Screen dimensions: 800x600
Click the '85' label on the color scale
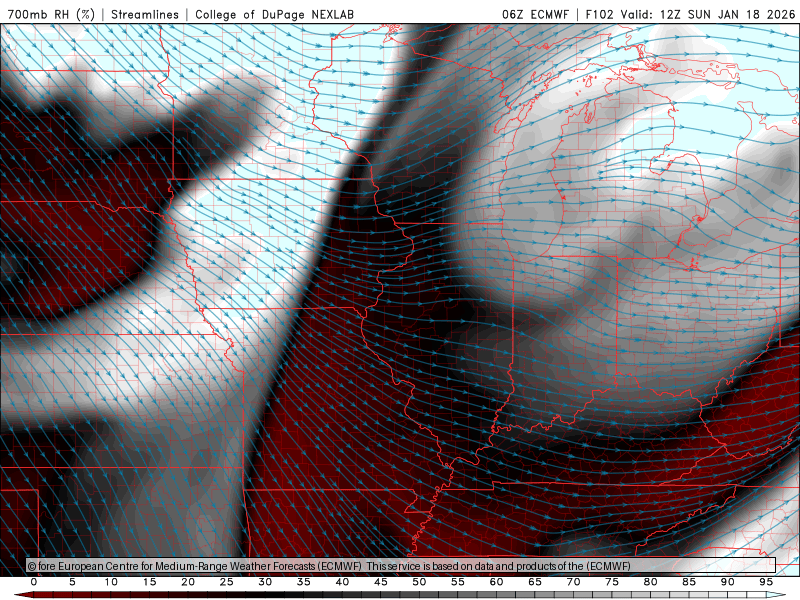(689, 582)
